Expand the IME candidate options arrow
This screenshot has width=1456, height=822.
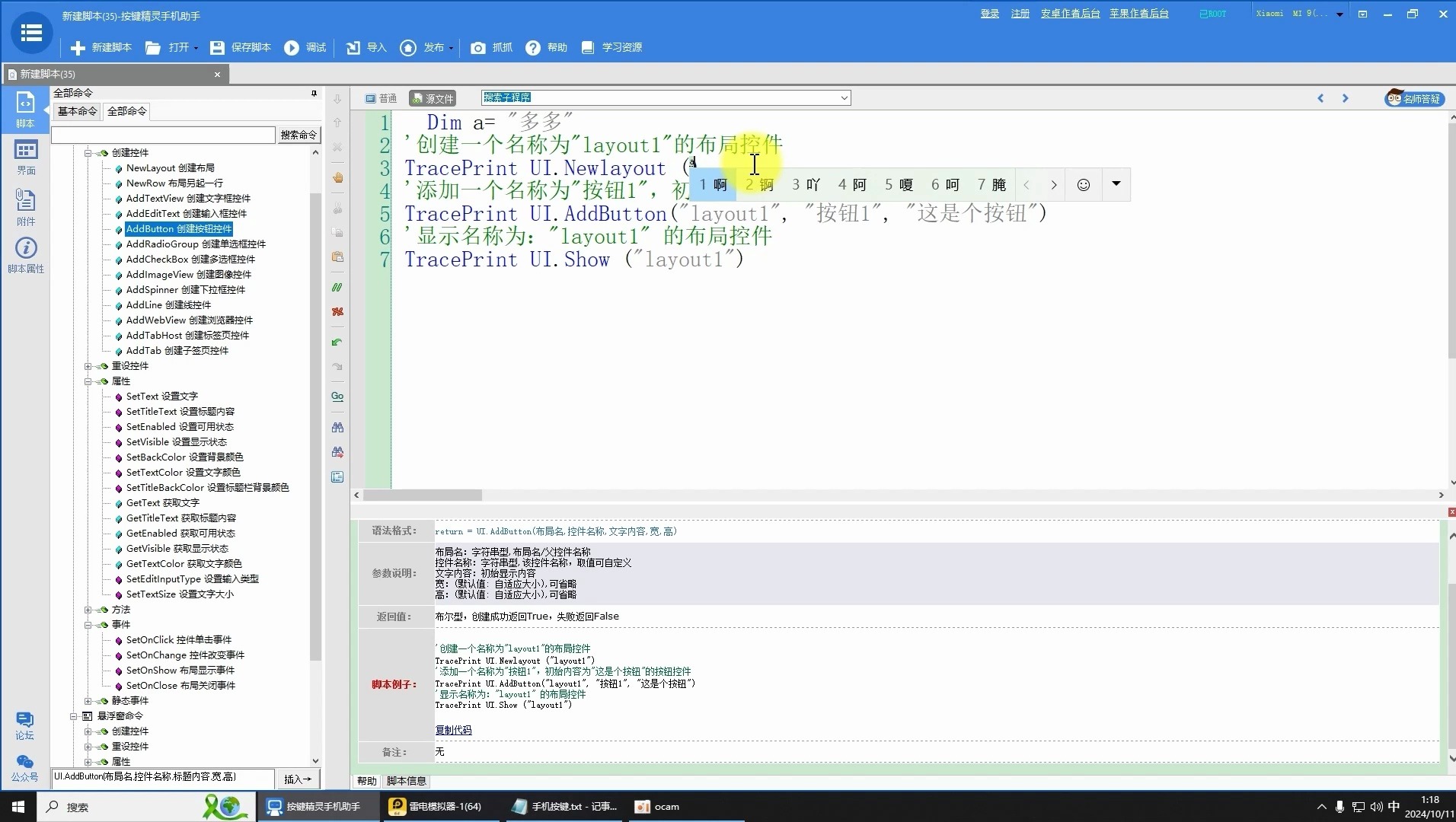tap(1116, 184)
